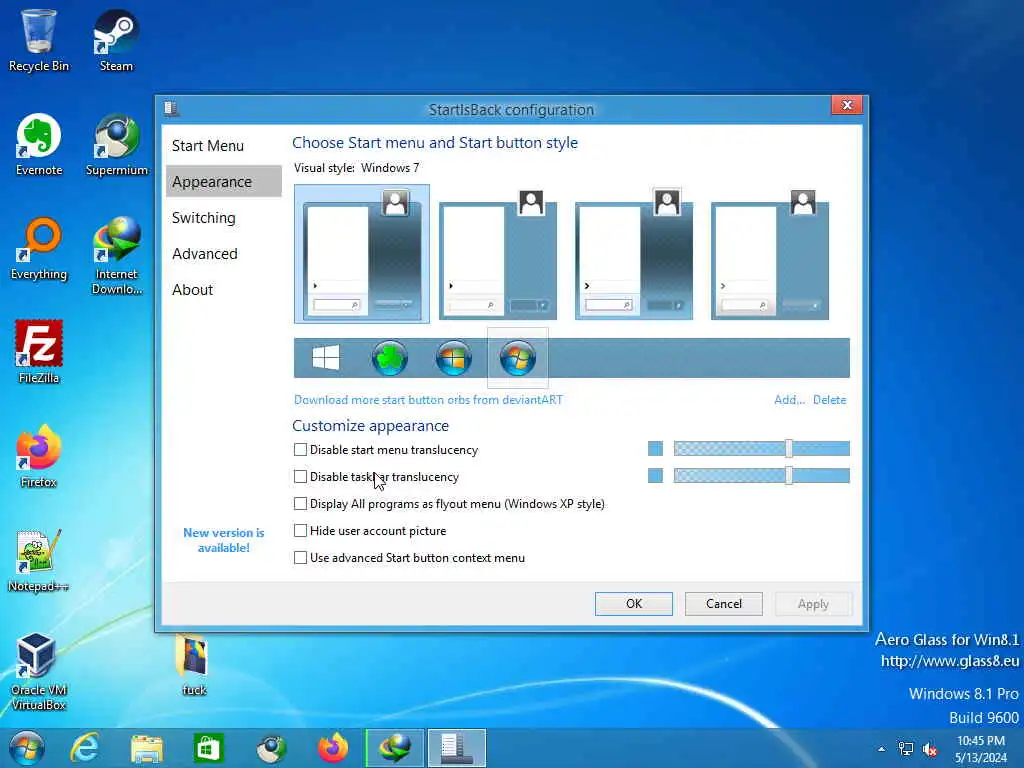Enable Use advanced Start button context menu
This screenshot has height=768, width=1024.
tap(300, 558)
